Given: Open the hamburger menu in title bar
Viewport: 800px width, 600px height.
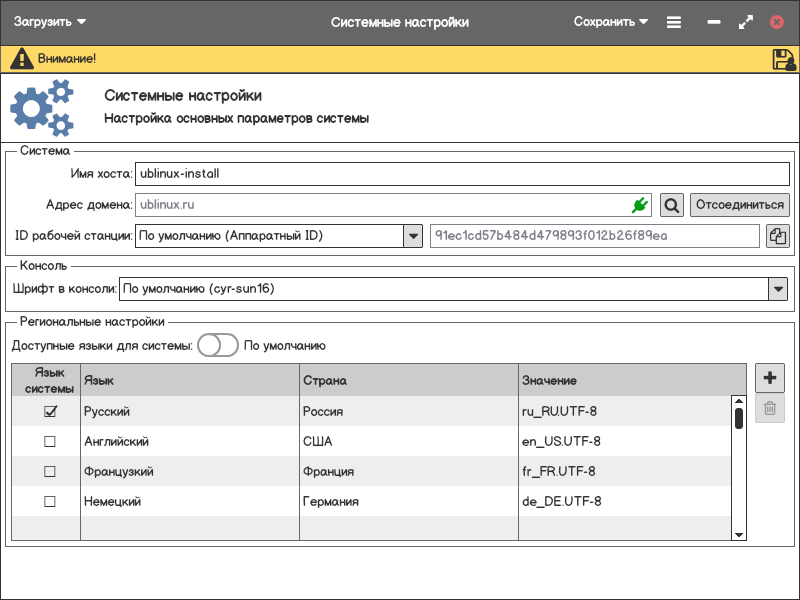Looking at the screenshot, I should tap(674, 22).
